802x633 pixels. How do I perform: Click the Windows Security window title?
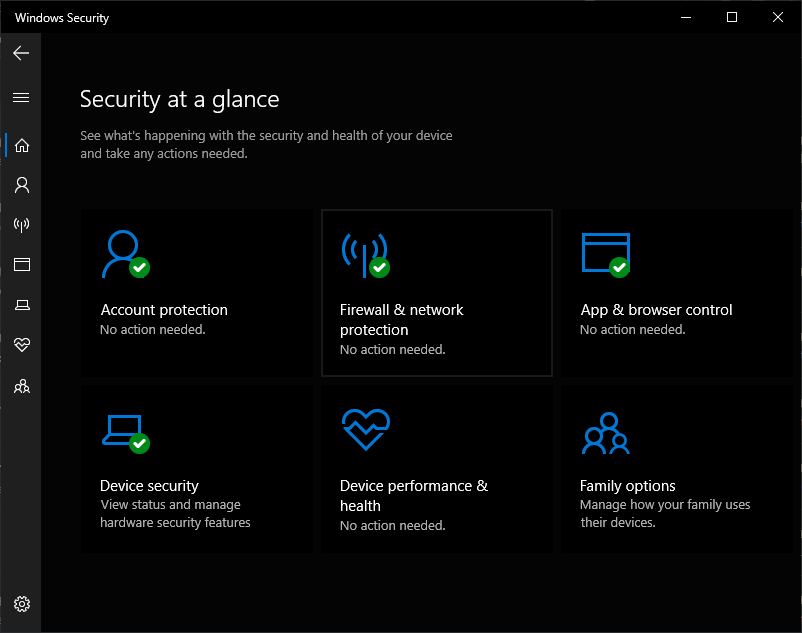[x=62, y=18]
